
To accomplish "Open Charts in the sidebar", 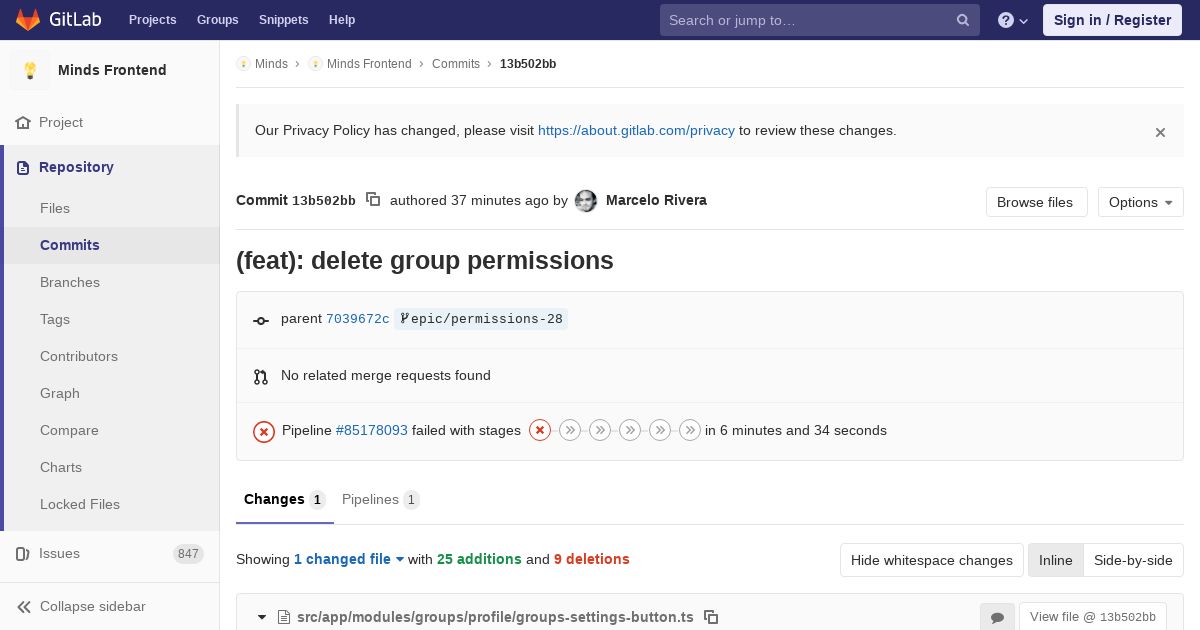I will (61, 467).
